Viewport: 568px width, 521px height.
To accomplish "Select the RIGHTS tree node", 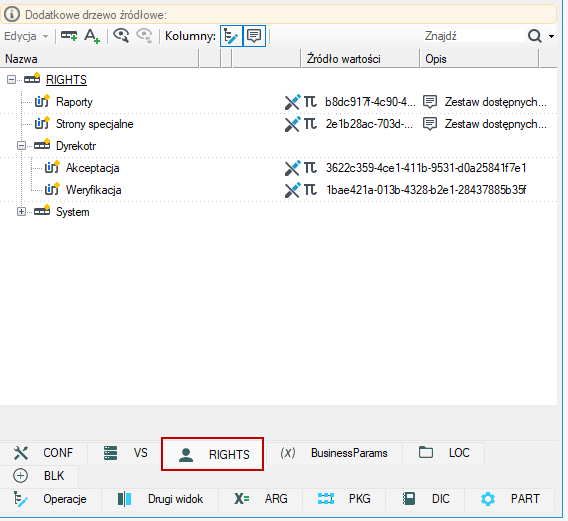I will [x=66, y=80].
